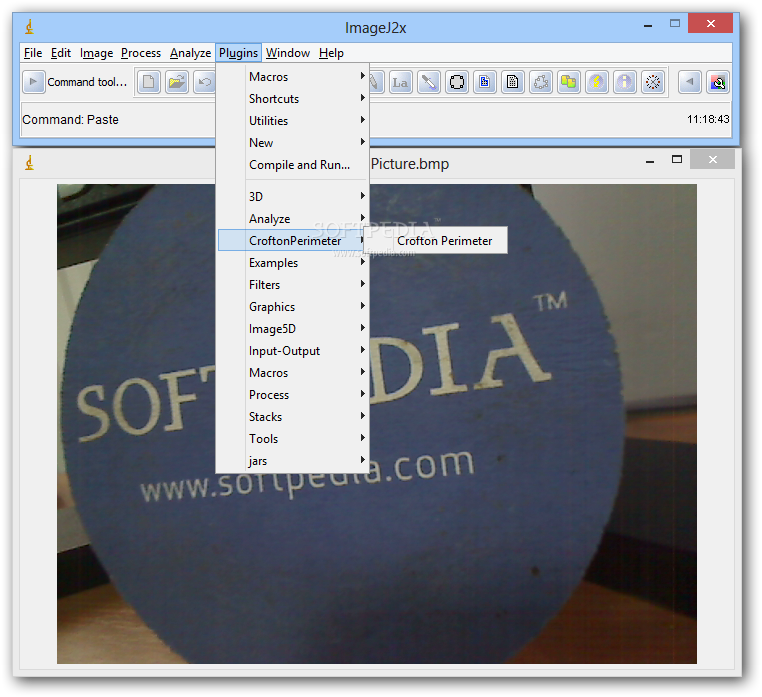Screen dimensions: 762x697
Task: Expand the jars submenu
Action: 293,461
